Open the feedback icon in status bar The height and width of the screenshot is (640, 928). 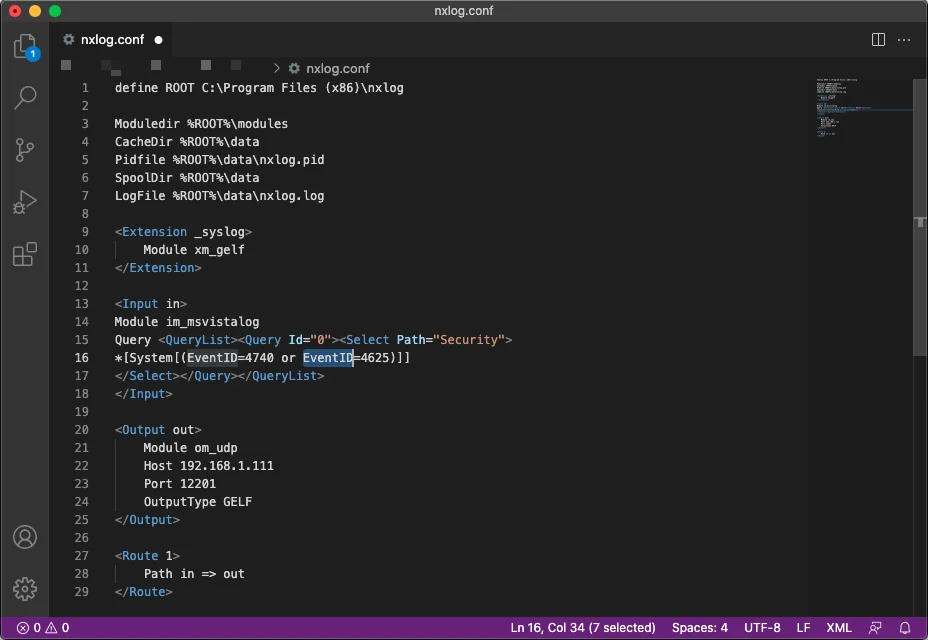tap(875, 628)
